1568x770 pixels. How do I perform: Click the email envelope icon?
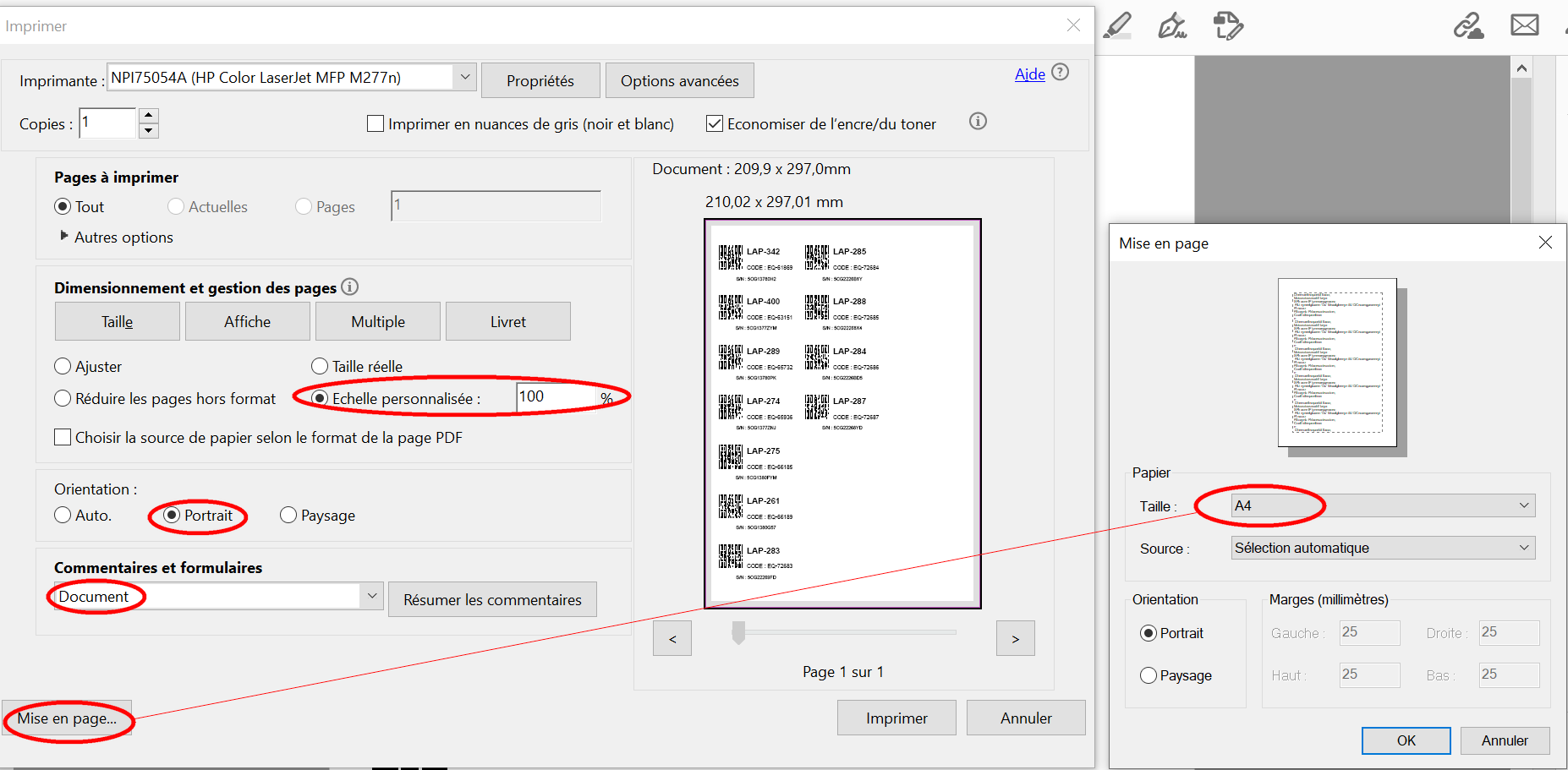tap(1525, 25)
